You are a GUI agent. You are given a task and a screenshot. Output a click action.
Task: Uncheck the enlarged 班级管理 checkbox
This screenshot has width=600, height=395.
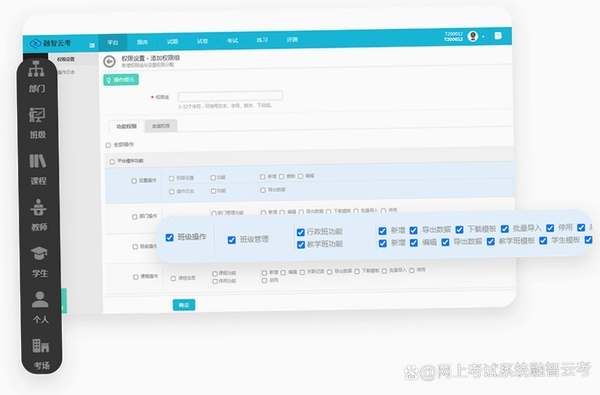[x=232, y=240]
